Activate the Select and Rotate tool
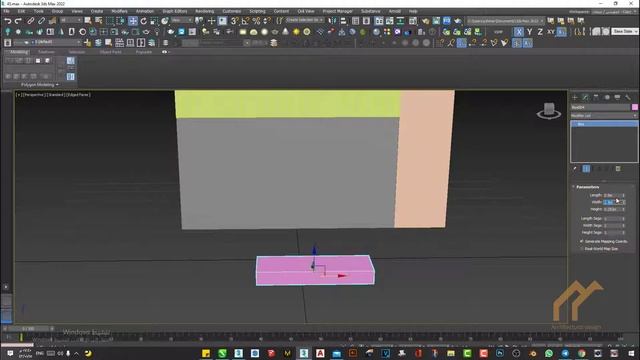This screenshot has height=360, width=640. click(x=144, y=20)
